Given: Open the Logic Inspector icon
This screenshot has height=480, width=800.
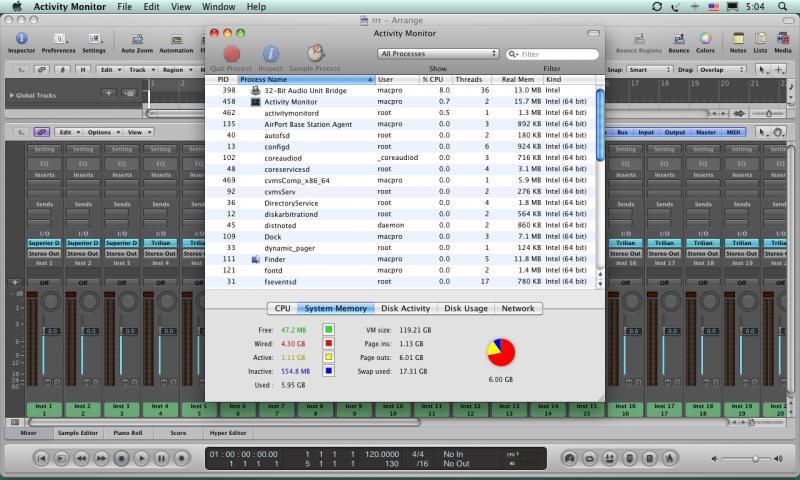Looking at the screenshot, I should click(x=22, y=36).
